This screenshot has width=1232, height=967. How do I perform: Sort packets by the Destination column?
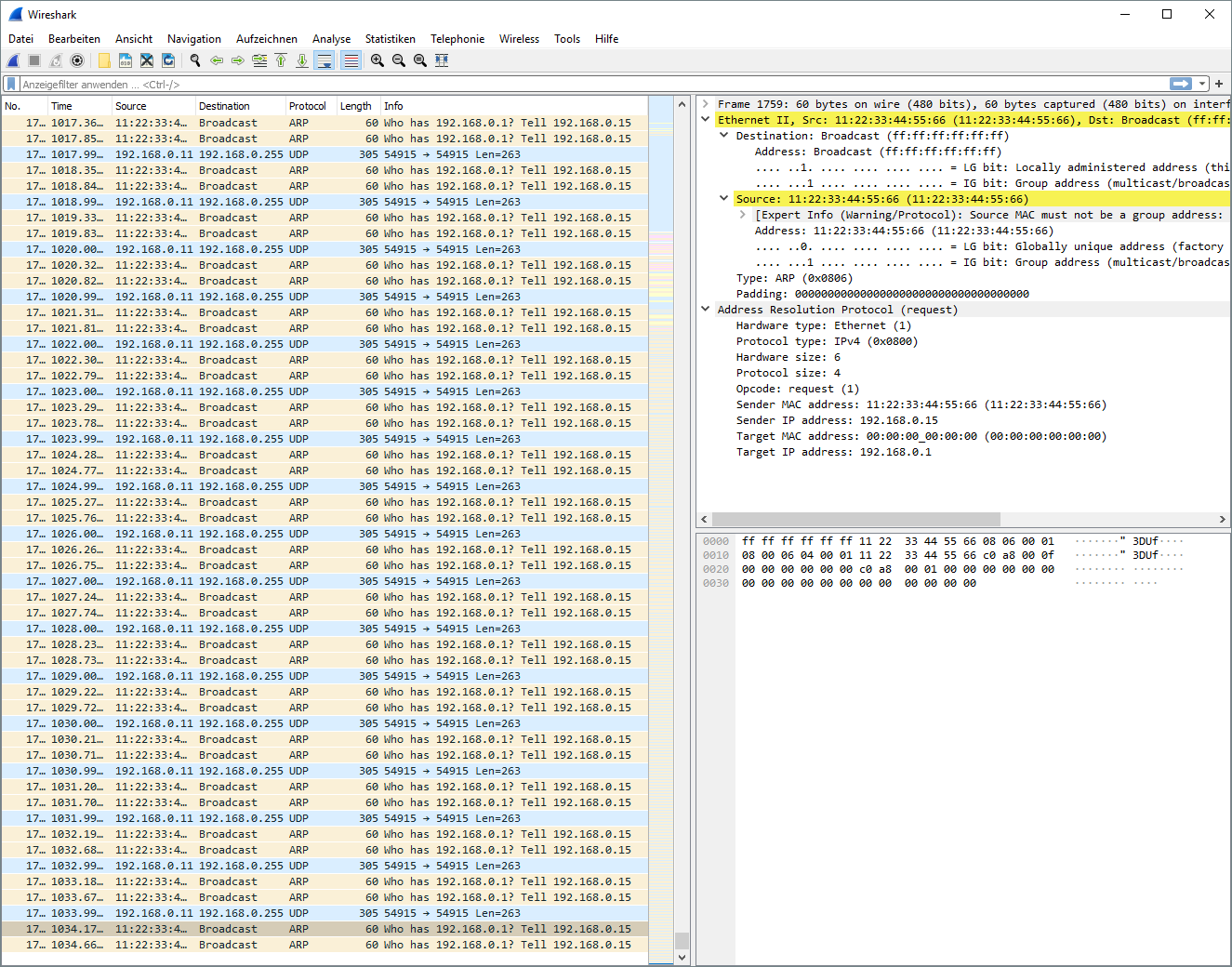[240, 106]
